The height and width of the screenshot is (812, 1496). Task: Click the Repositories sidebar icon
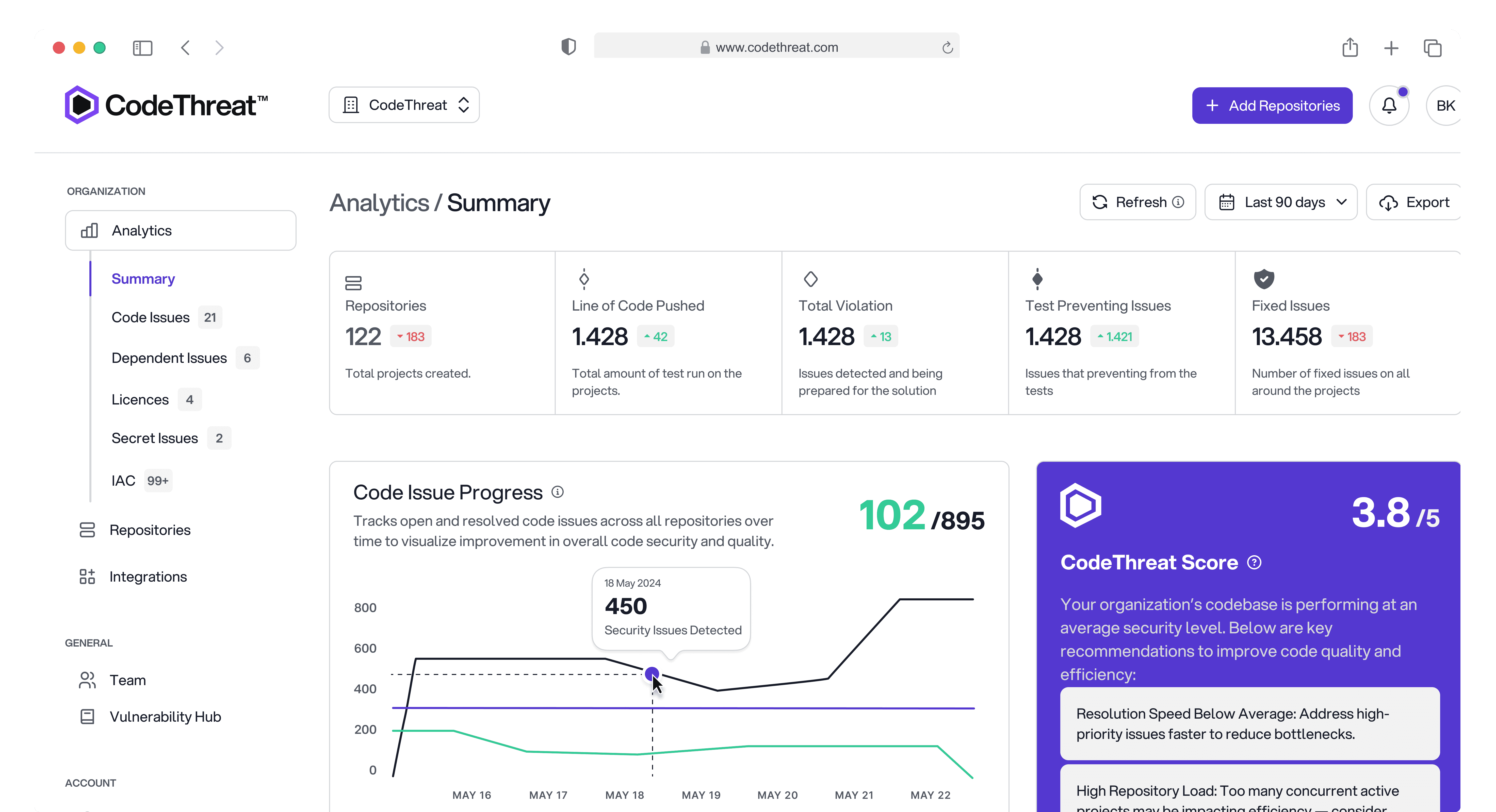click(x=87, y=530)
